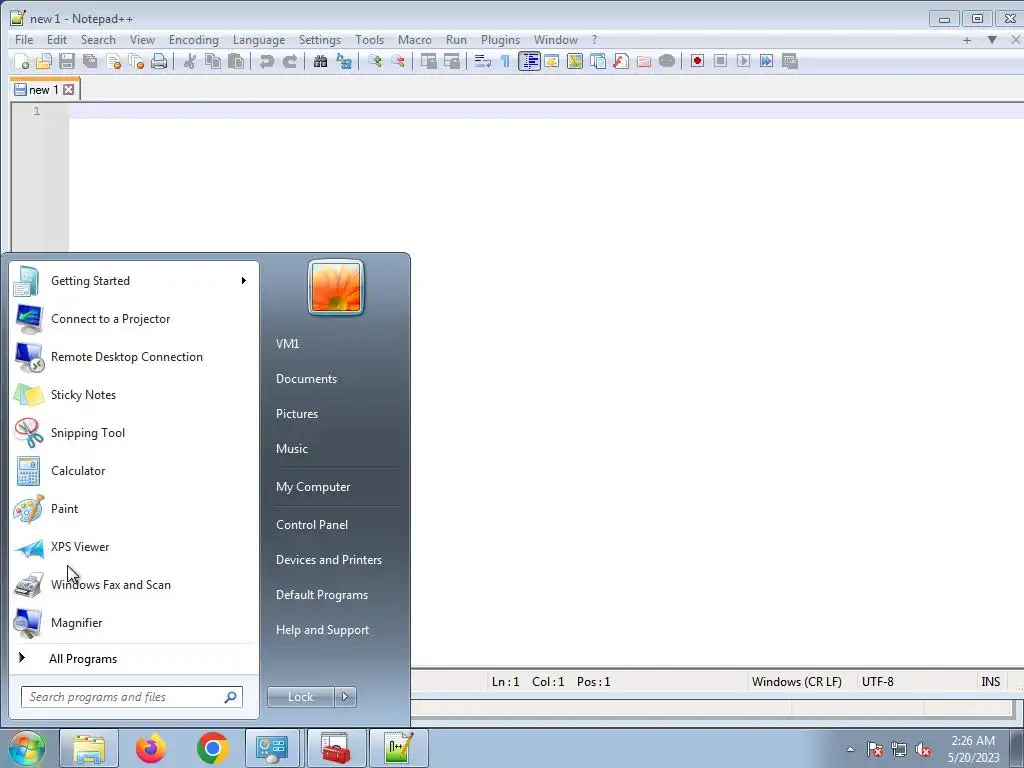The width and height of the screenshot is (1024, 768).
Task: Click the Windows Start orb
Action: click(x=26, y=748)
